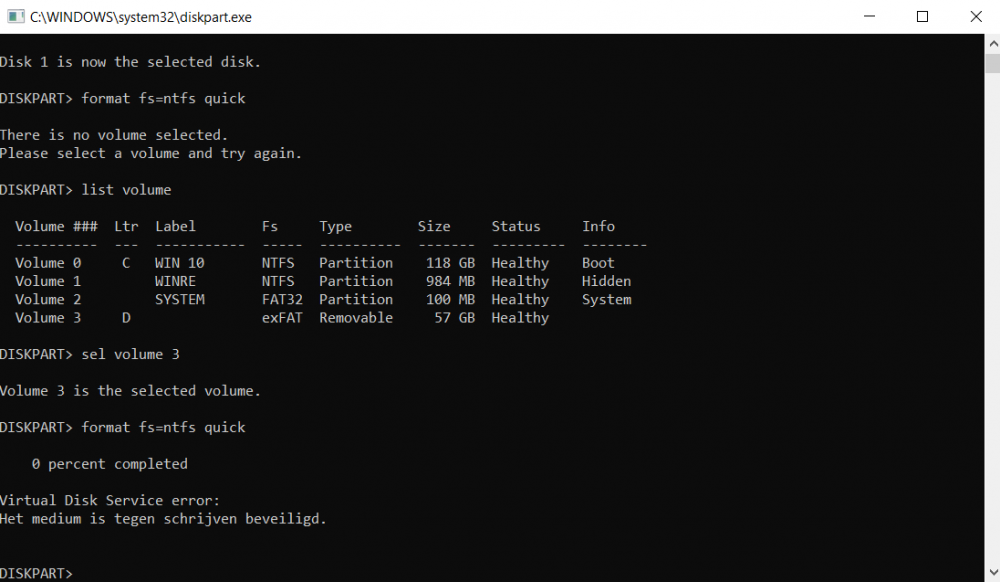The height and width of the screenshot is (582, 1000).
Task: Click the scrollbar up arrow
Action: [991, 42]
